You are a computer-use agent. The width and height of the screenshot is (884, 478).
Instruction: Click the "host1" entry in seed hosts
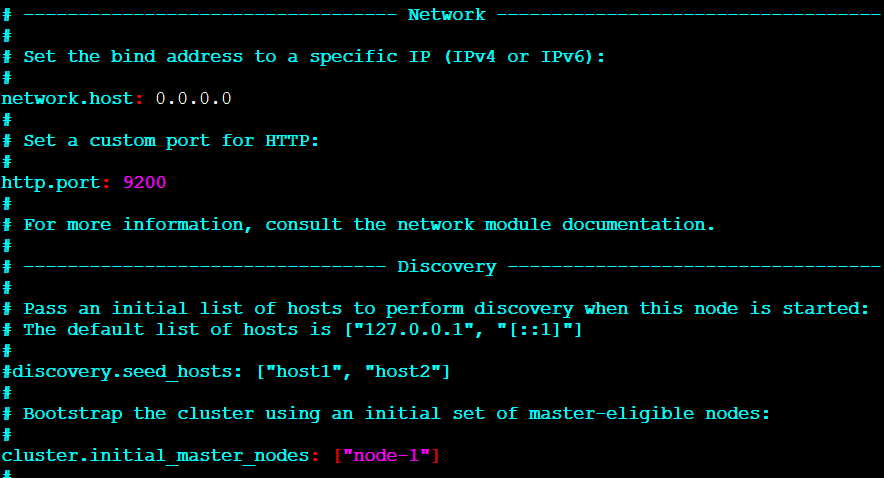click(303, 371)
